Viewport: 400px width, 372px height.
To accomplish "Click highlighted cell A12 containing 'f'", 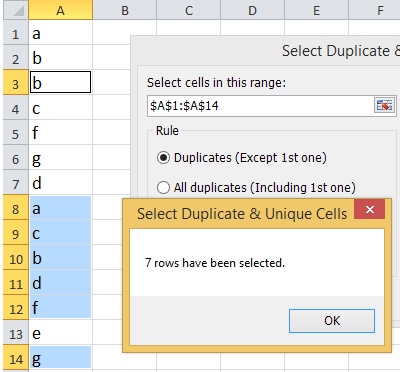I will [60, 307].
